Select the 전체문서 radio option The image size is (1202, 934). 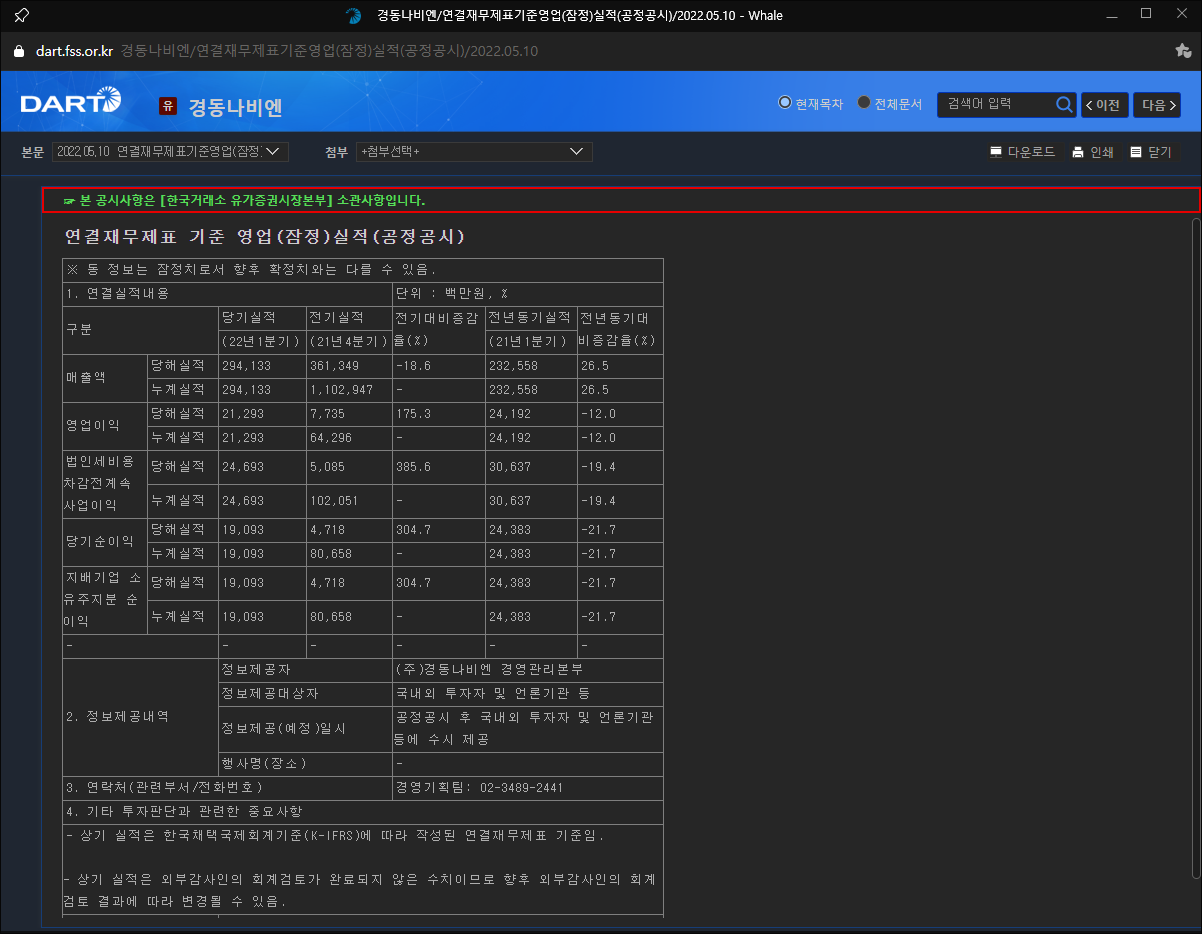(x=864, y=103)
